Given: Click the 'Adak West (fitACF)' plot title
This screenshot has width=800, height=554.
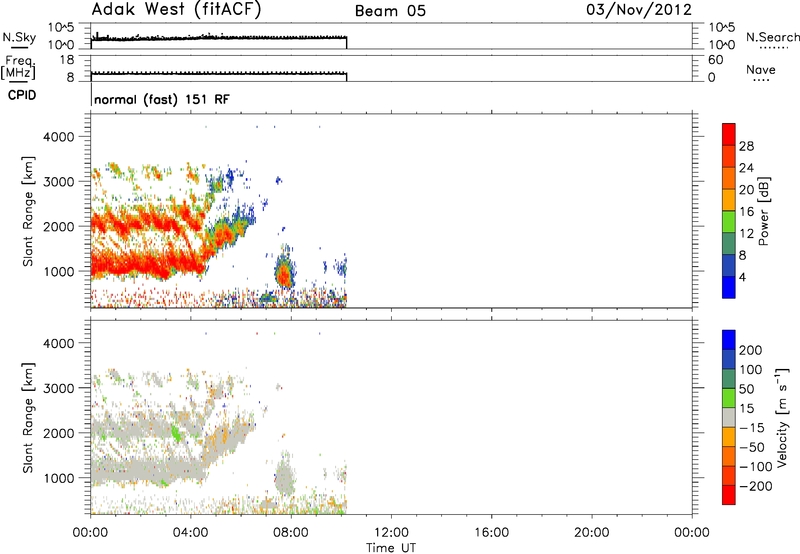Looking at the screenshot, I should pyautogui.click(x=176, y=10).
